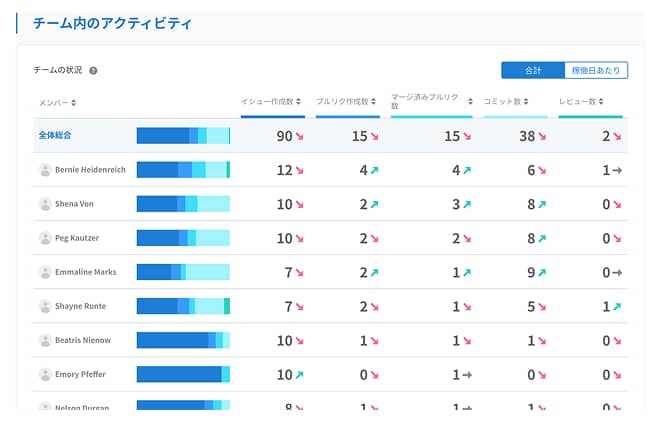This screenshot has height=422, width=662.
Task: Click Peg Kautzer's avatar icon
Action: tap(45, 238)
